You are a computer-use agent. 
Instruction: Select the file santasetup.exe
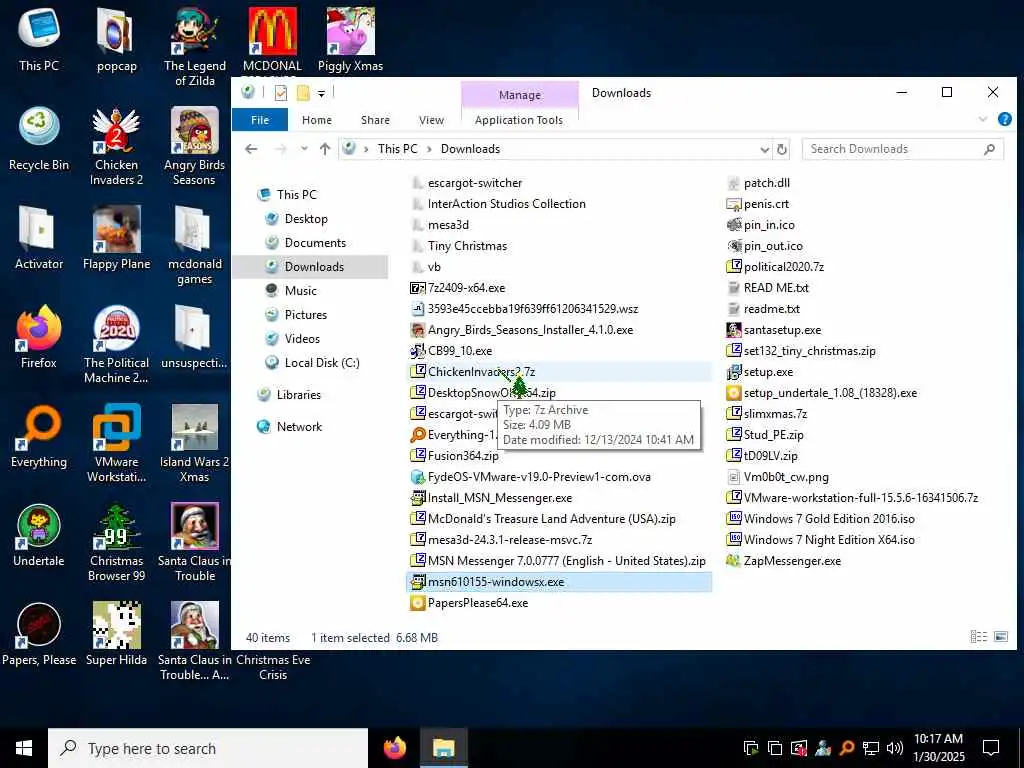click(x=782, y=330)
